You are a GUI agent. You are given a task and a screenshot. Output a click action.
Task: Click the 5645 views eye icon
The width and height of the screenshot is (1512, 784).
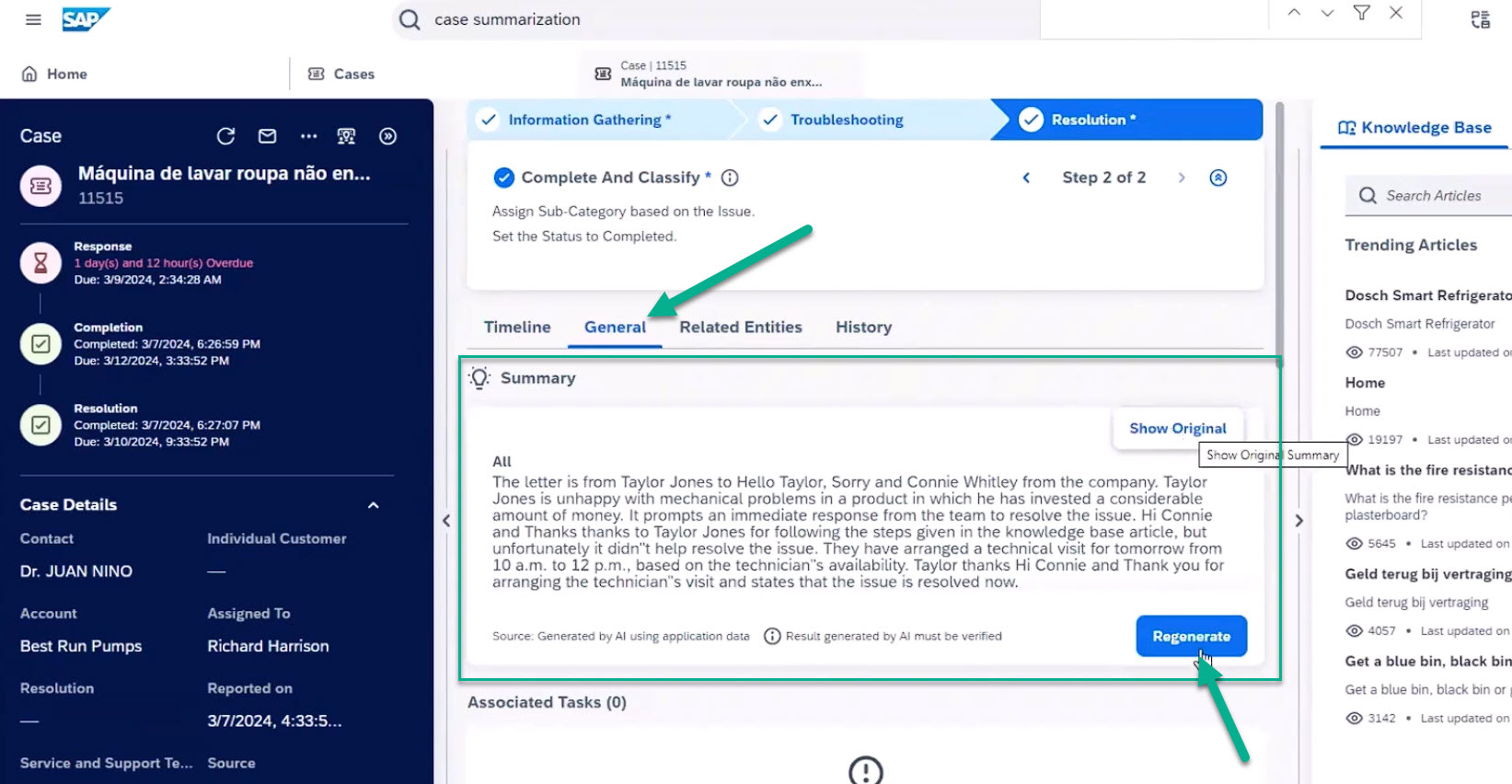tap(1354, 544)
